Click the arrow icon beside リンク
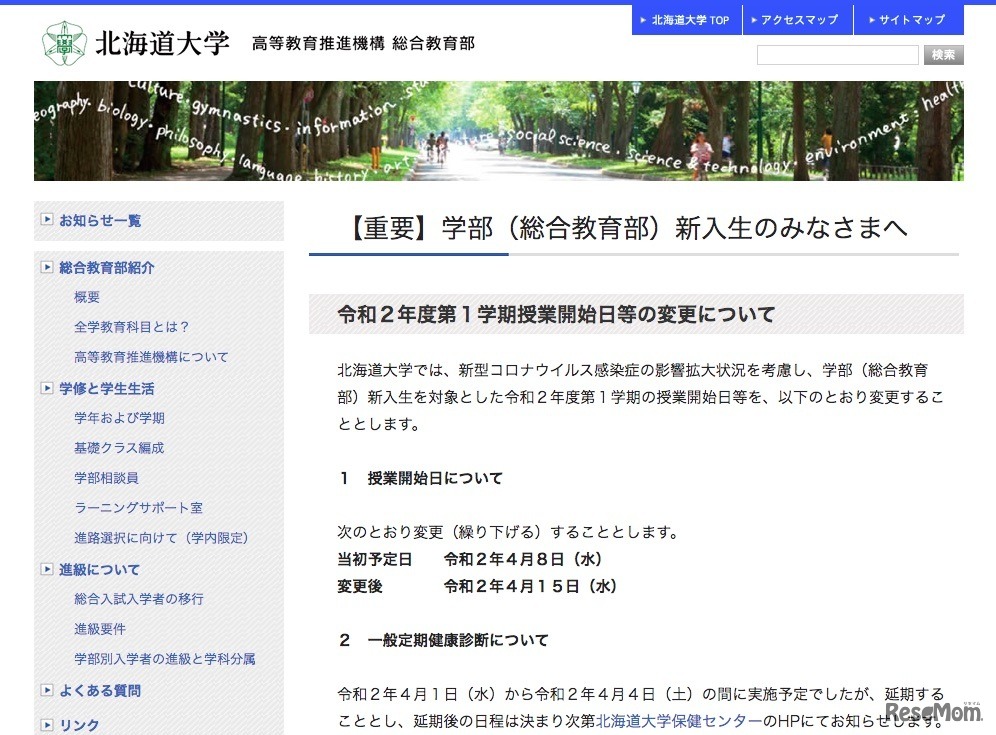The image size is (996, 735). [x=45, y=724]
